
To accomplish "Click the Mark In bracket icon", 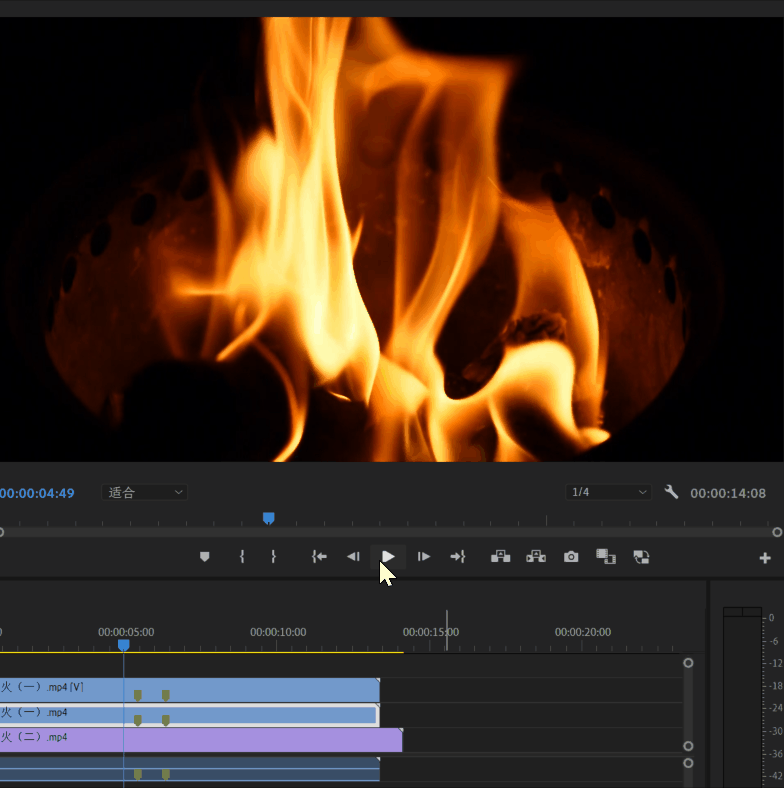I will (x=242, y=556).
